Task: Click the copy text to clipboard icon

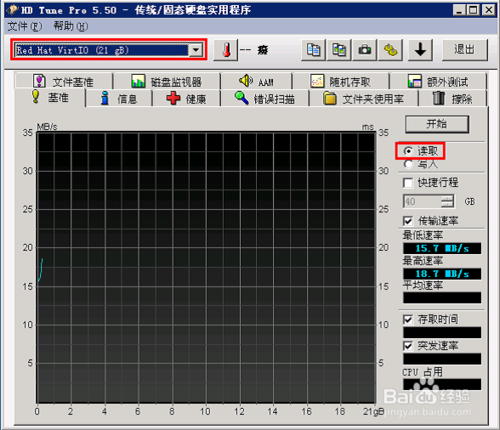Action: coord(313,50)
